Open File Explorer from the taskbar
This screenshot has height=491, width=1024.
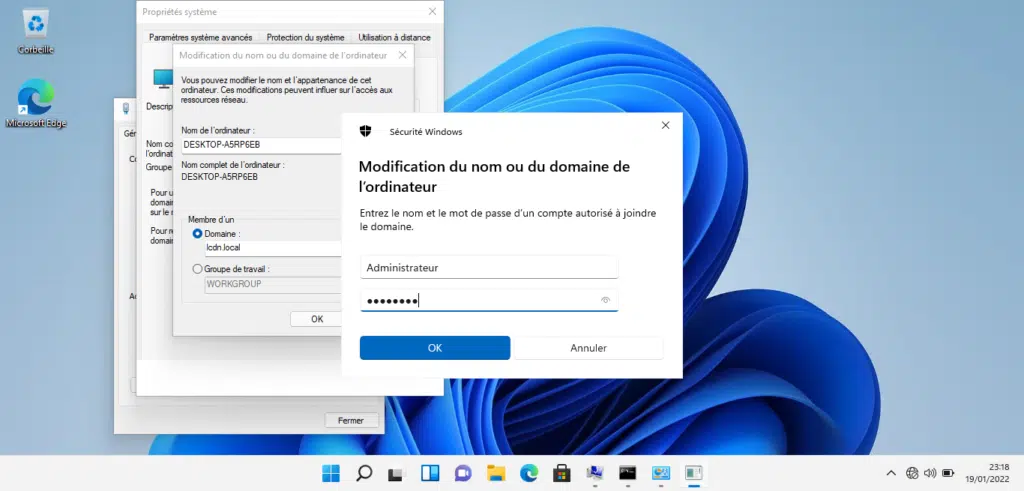[496, 473]
